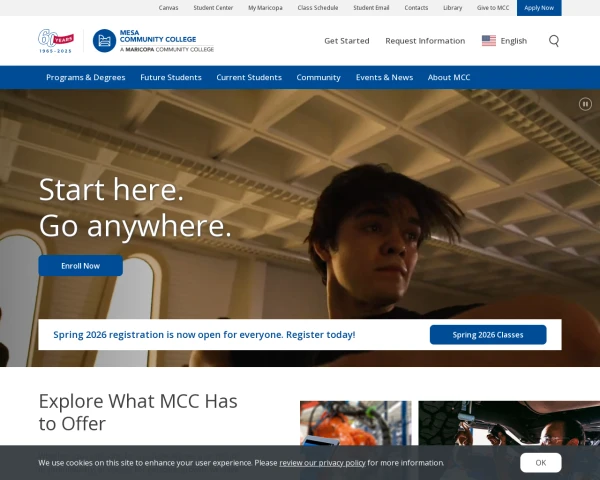Open the search magnifier icon
Screen dimensions: 600x480
point(554,41)
